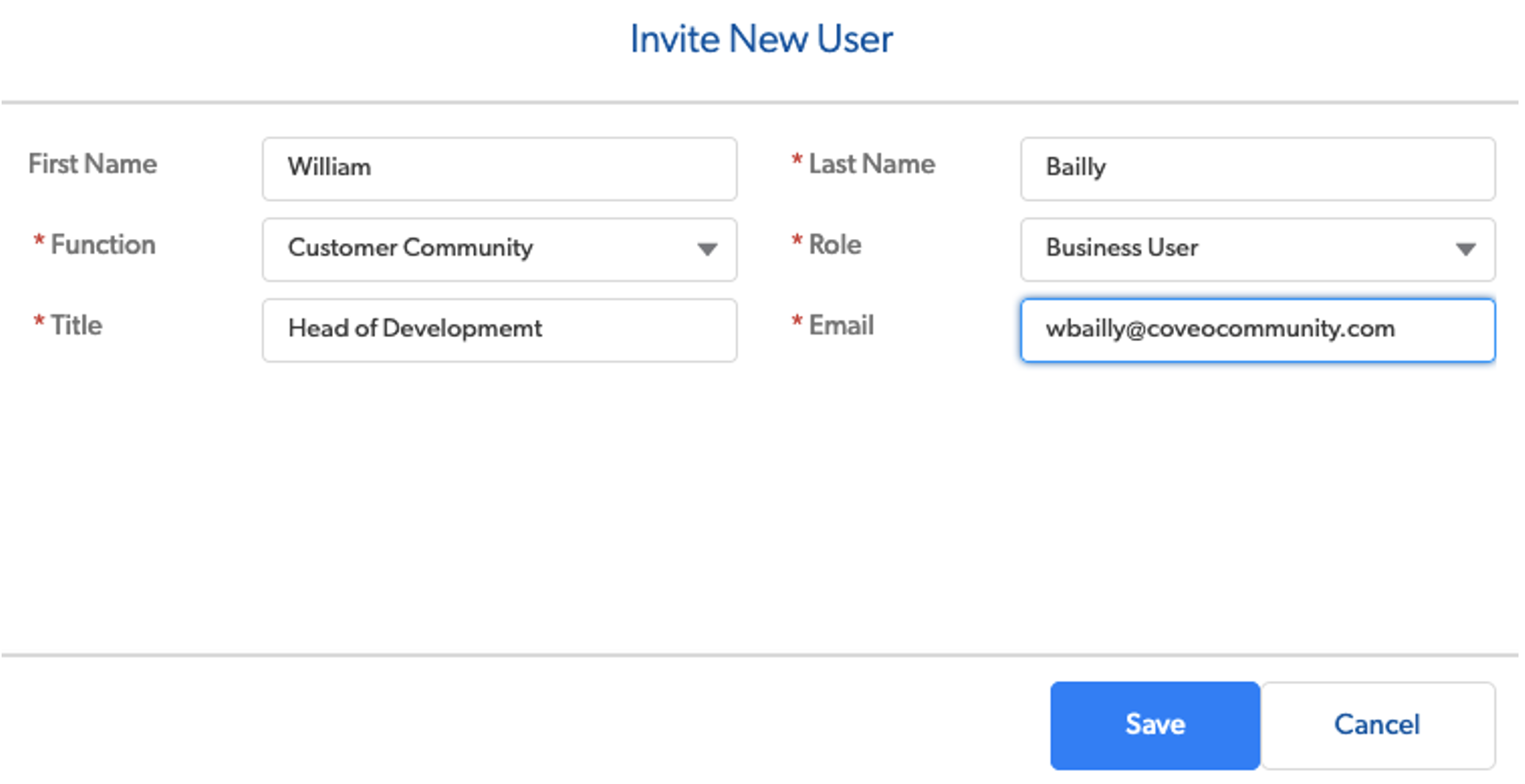
Task: Click the Title field with Head of Developmemt
Action: [x=498, y=330]
